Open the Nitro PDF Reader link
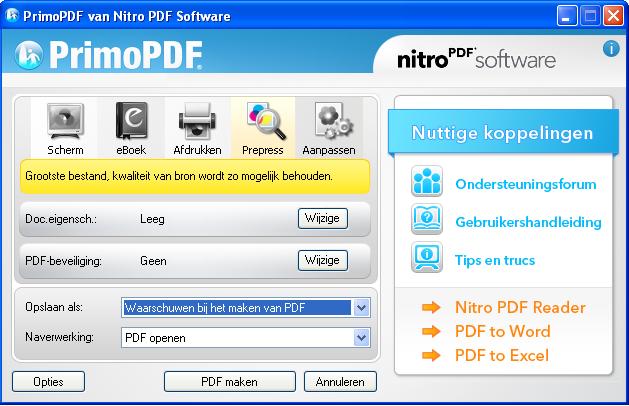The image size is (629, 406). coord(519,307)
